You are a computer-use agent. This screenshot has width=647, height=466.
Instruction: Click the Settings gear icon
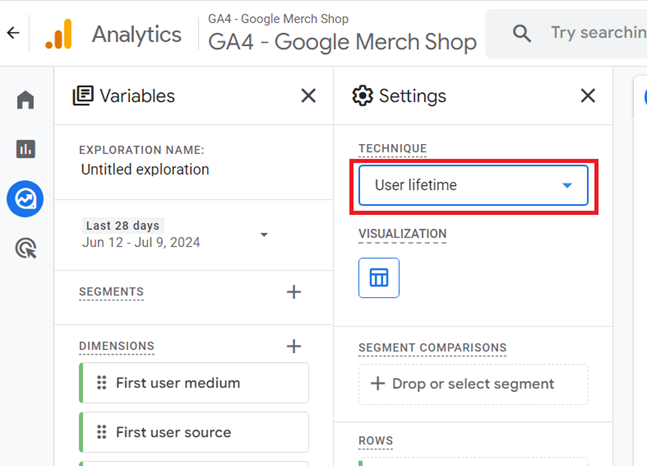point(362,96)
